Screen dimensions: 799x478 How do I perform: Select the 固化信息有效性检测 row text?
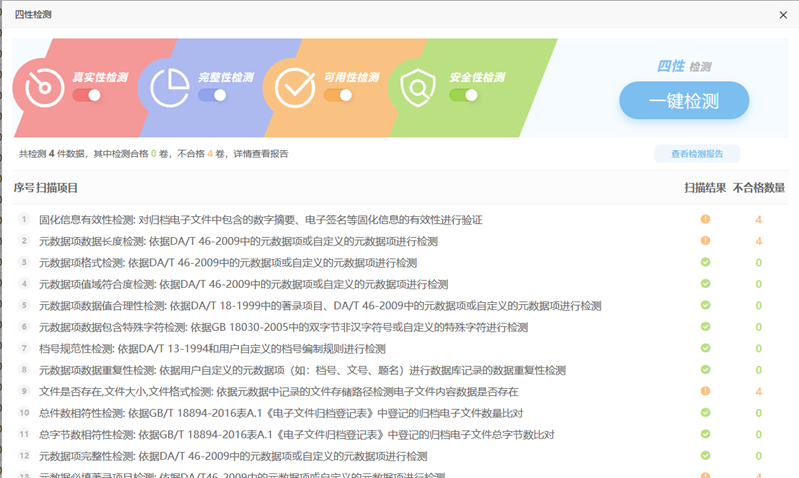(260, 220)
